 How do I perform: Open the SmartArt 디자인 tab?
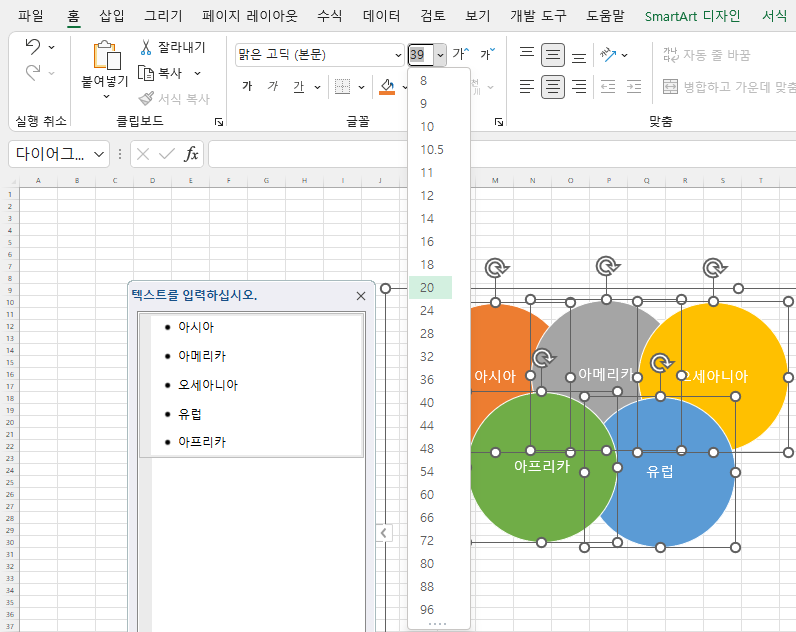click(692, 16)
